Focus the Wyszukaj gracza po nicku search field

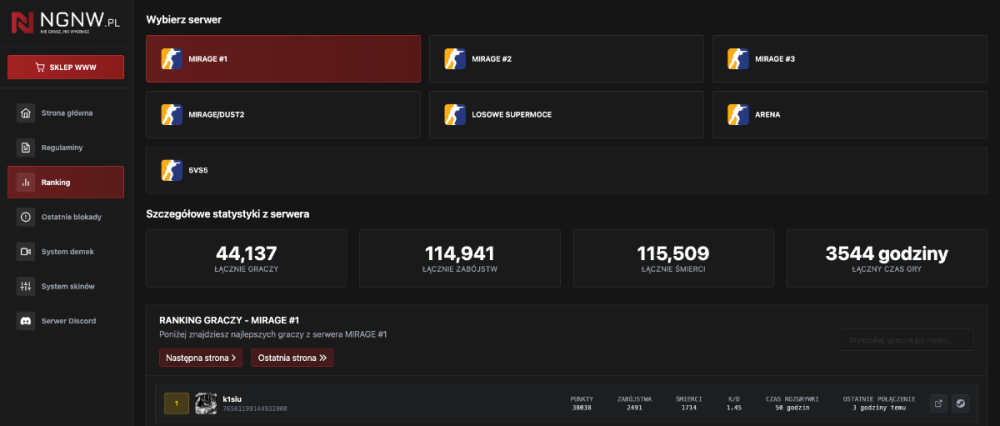(x=907, y=340)
